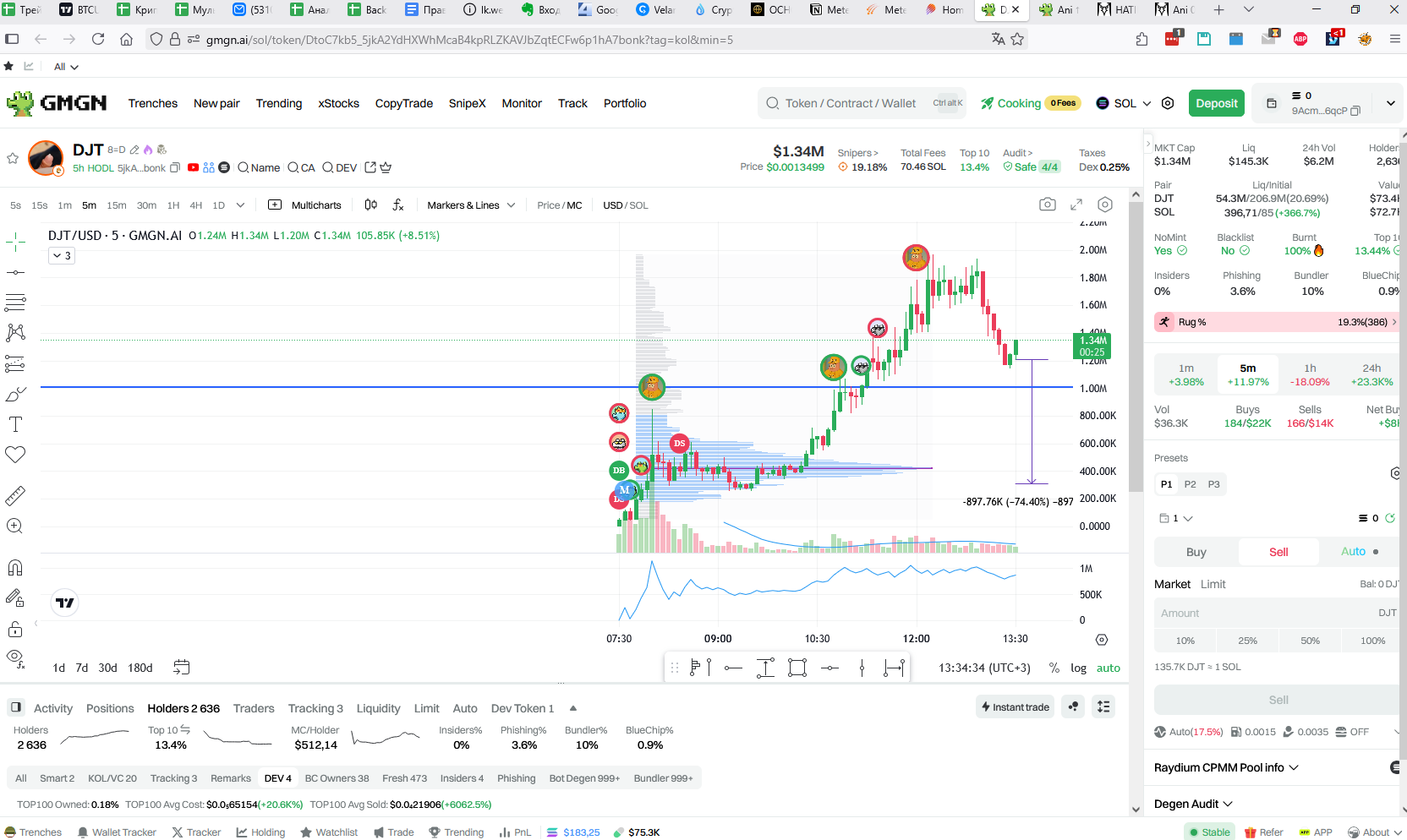Screen dimensions: 1407x840
Task: Activate the zoom in tool
Action: pyautogui.click(x=15, y=526)
